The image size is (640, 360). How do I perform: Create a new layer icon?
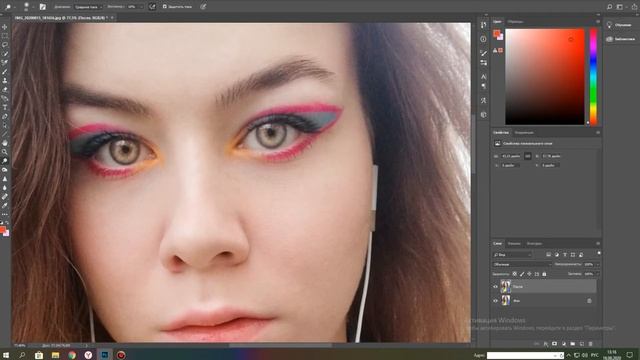coord(582,344)
